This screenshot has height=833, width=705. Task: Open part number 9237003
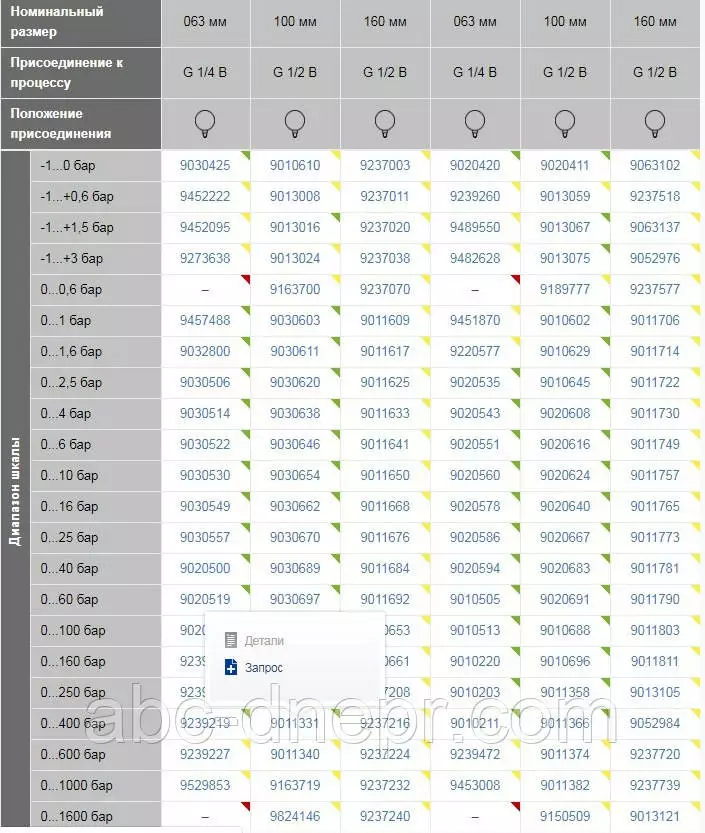[385, 166]
